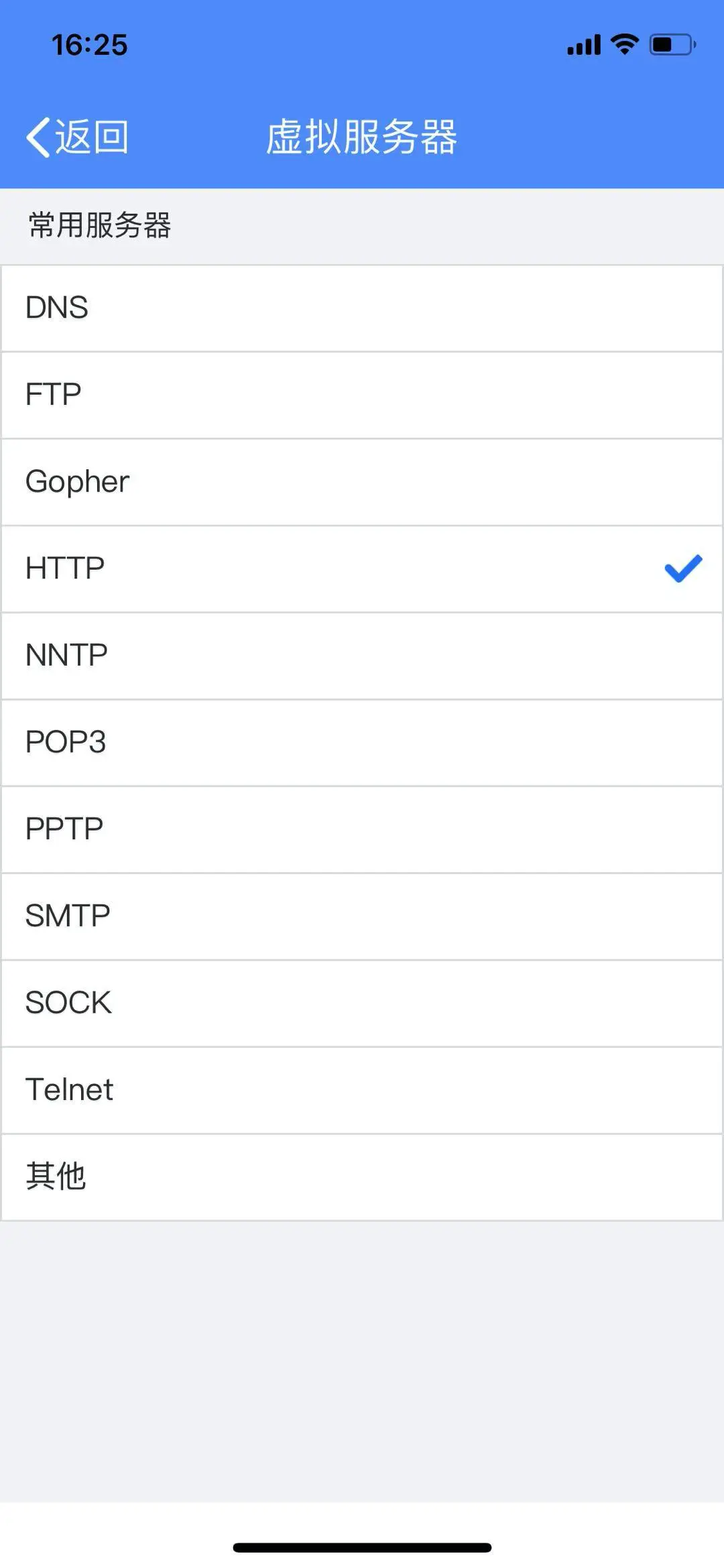Select the Gopher server option
Viewport: 724px width, 1568px height.
[362, 482]
